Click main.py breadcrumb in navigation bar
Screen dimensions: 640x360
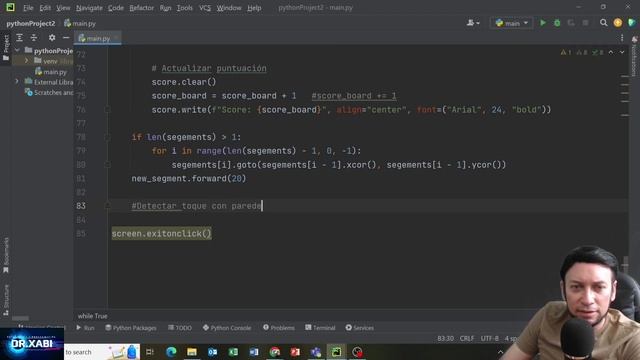[x=80, y=24]
